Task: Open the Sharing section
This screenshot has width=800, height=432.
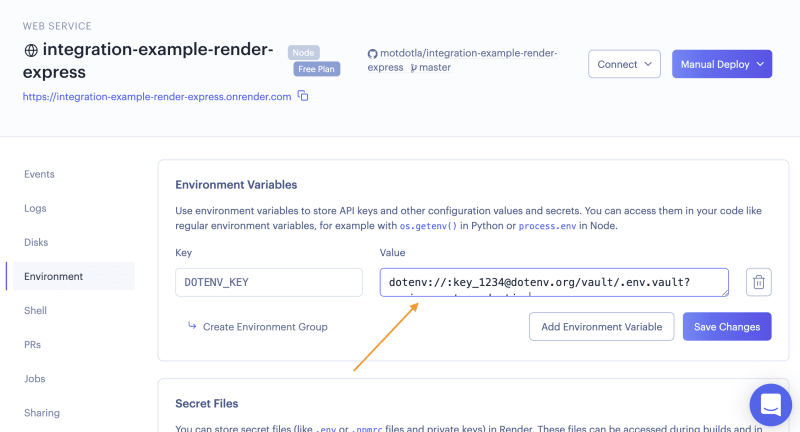Action: [42, 413]
